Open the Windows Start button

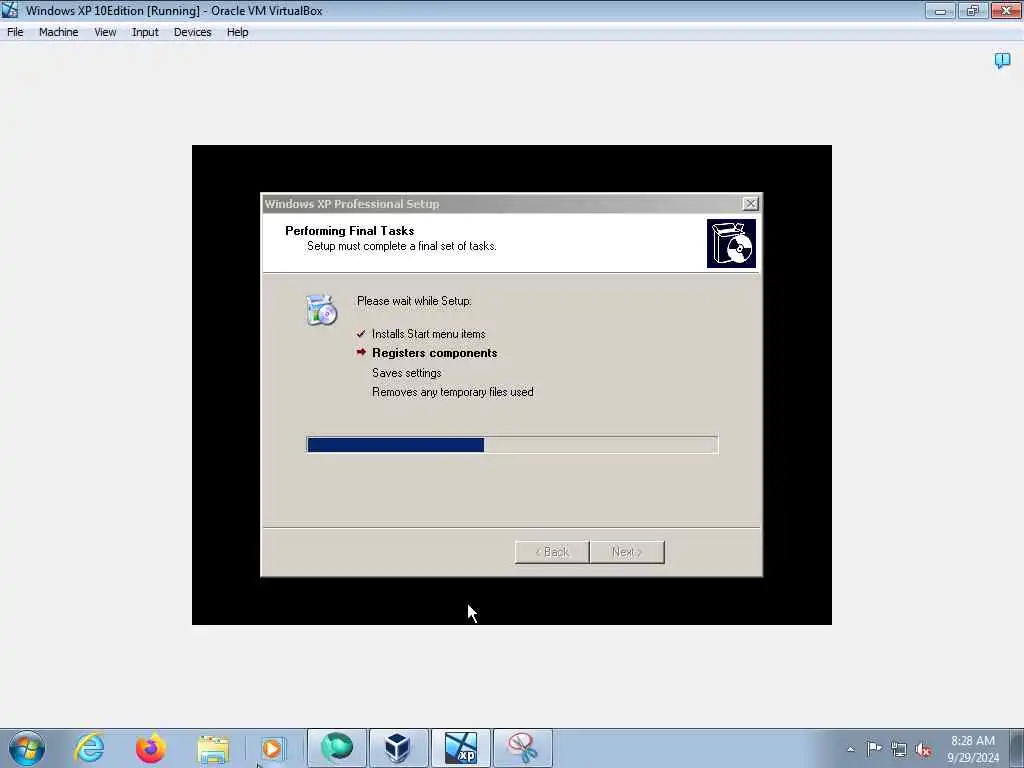[x=27, y=748]
